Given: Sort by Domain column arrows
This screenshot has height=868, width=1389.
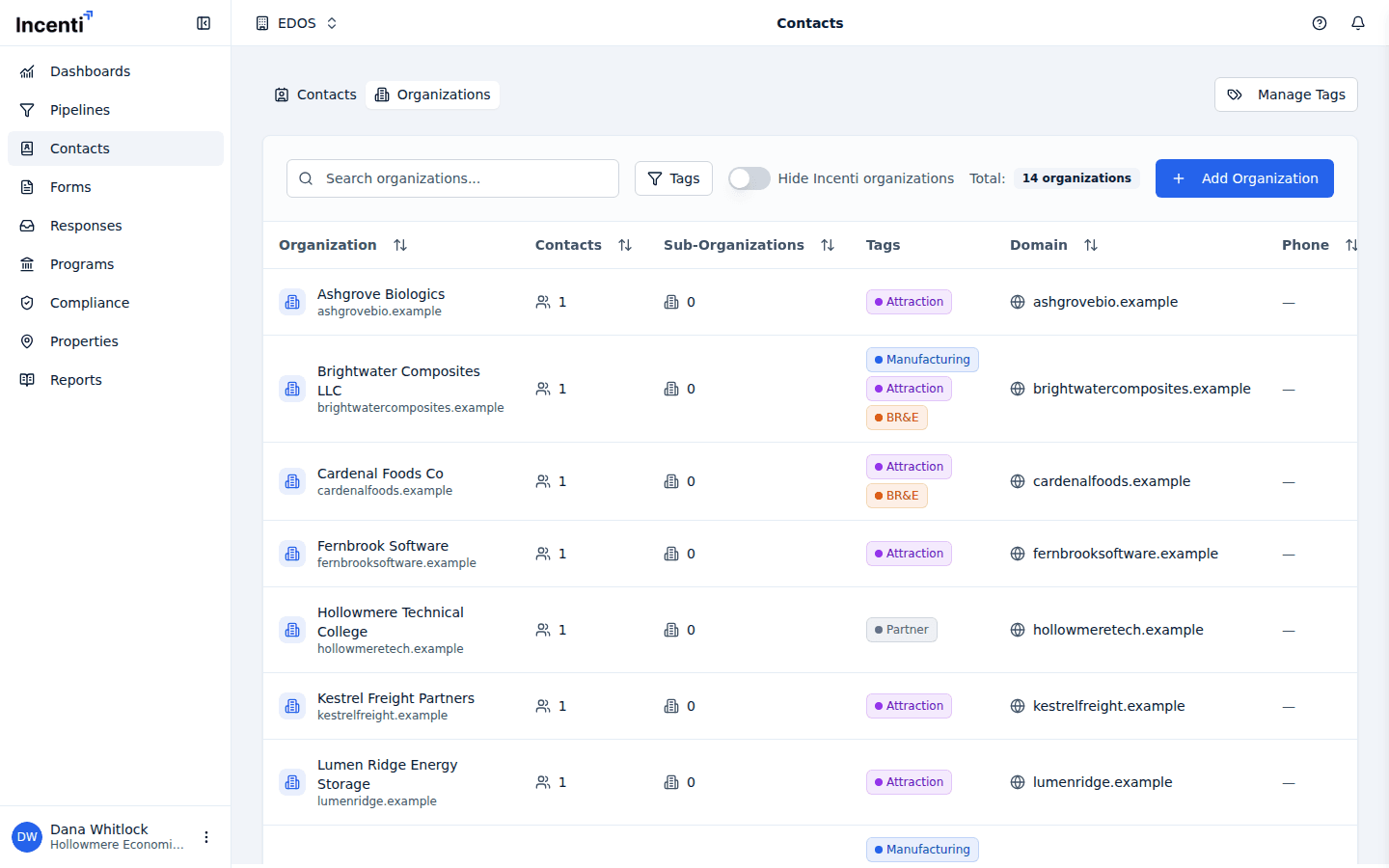Looking at the screenshot, I should tap(1091, 245).
